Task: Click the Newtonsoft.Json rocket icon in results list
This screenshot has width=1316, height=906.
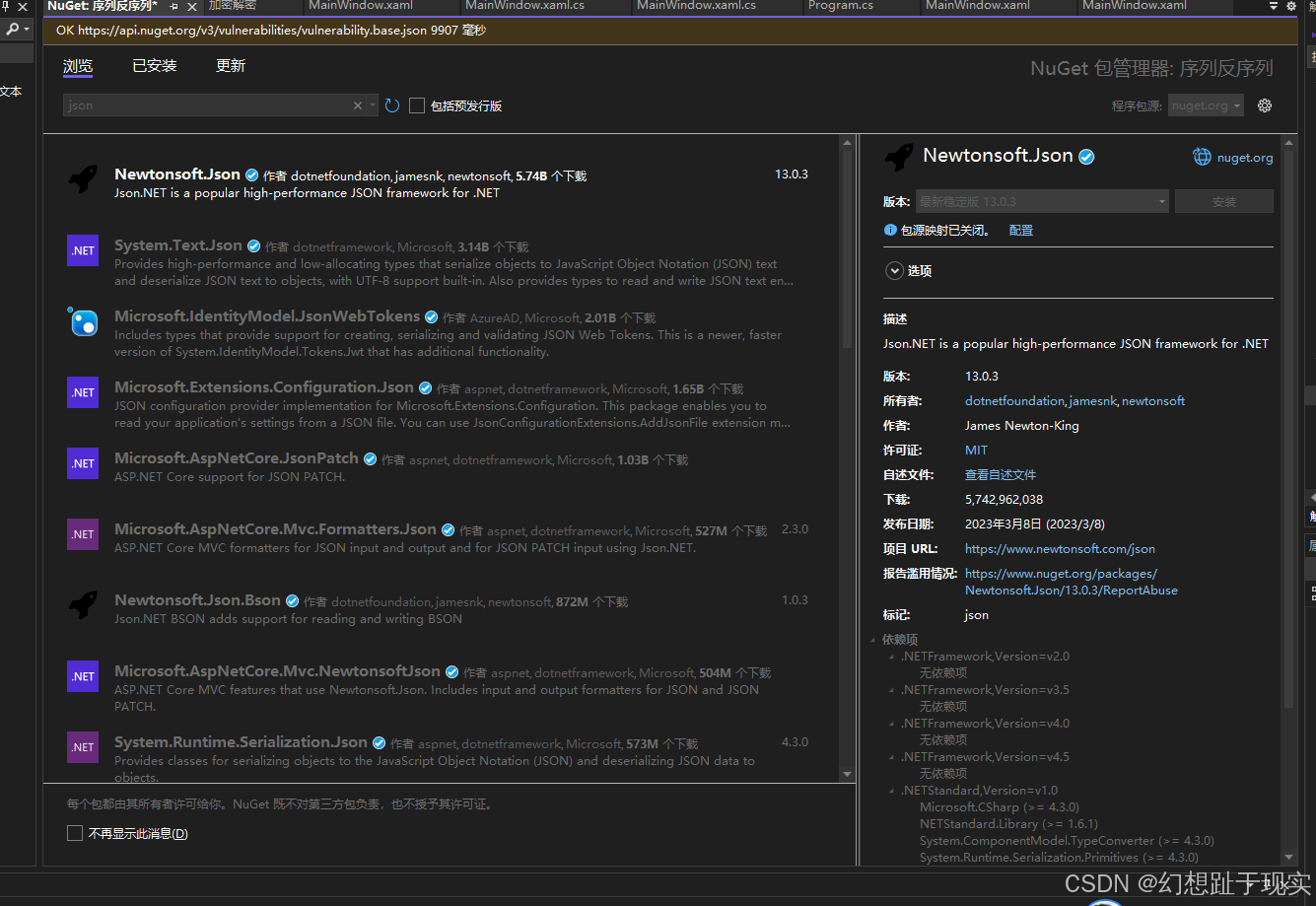Action: click(x=83, y=179)
